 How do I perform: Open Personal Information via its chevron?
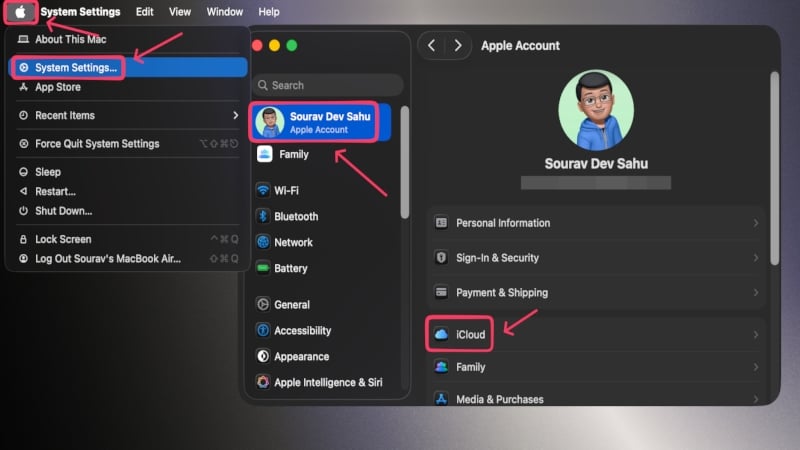pyautogui.click(x=756, y=223)
